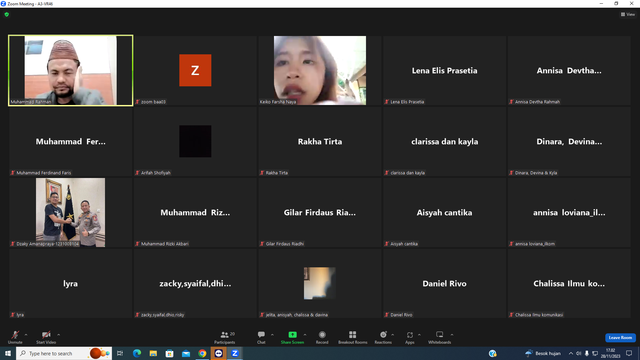This screenshot has height=360, width=640.
Task: Click the Windows taskbar search box
Action: point(64,353)
